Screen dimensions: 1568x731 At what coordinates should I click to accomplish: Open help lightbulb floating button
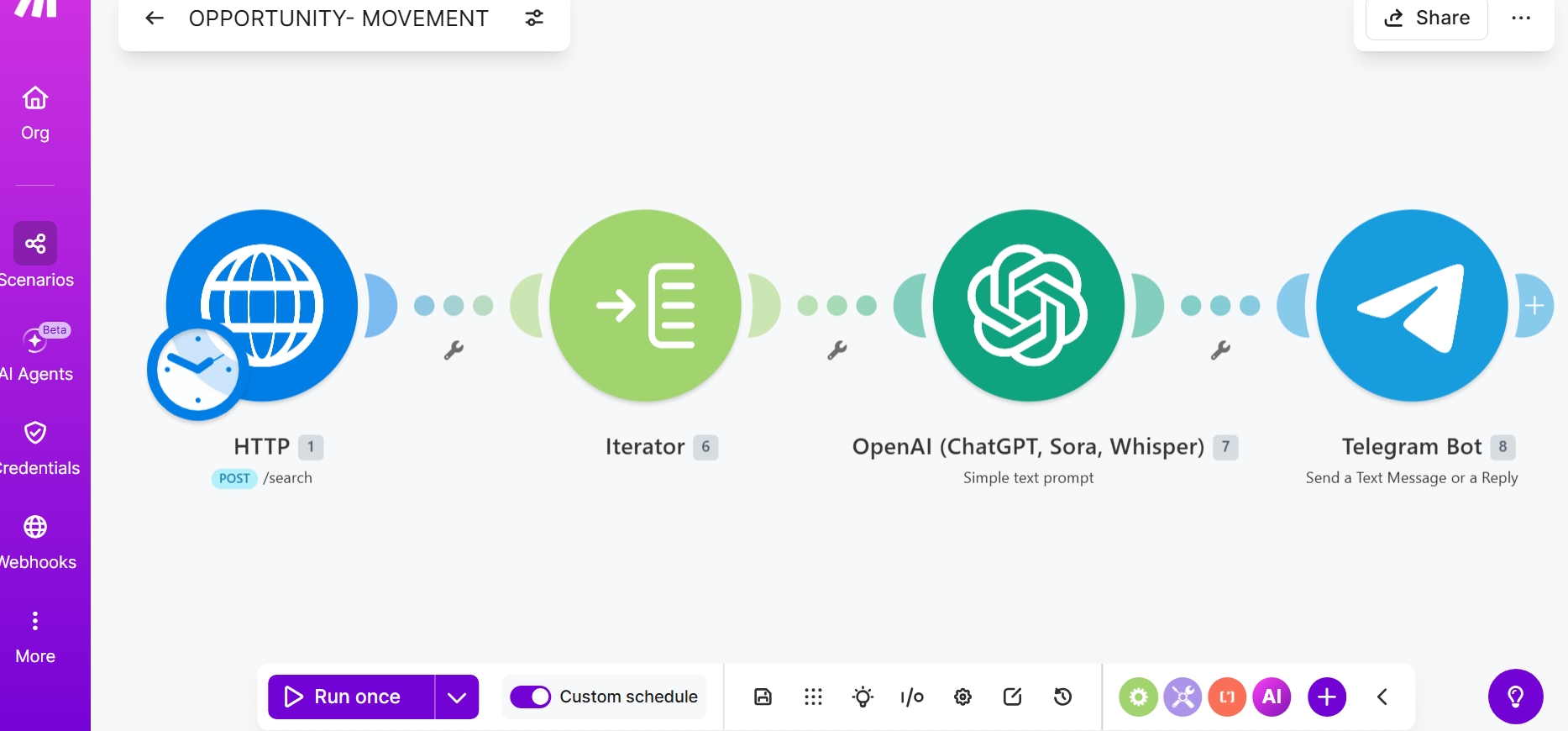(x=1516, y=697)
